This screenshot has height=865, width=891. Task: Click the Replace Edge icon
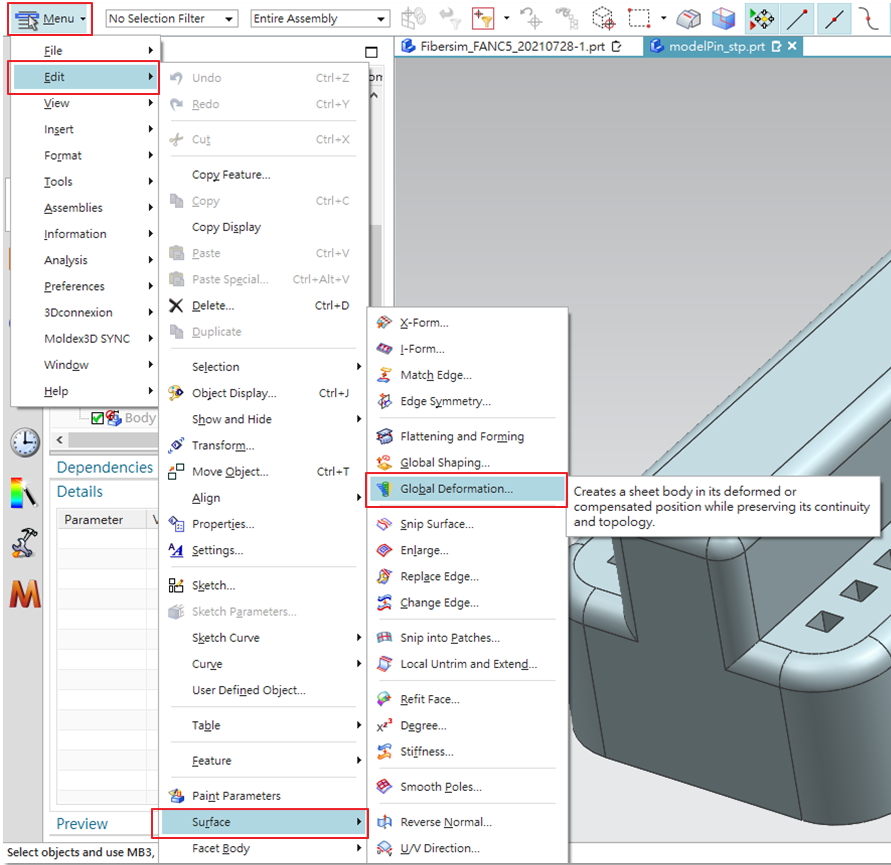coord(384,576)
